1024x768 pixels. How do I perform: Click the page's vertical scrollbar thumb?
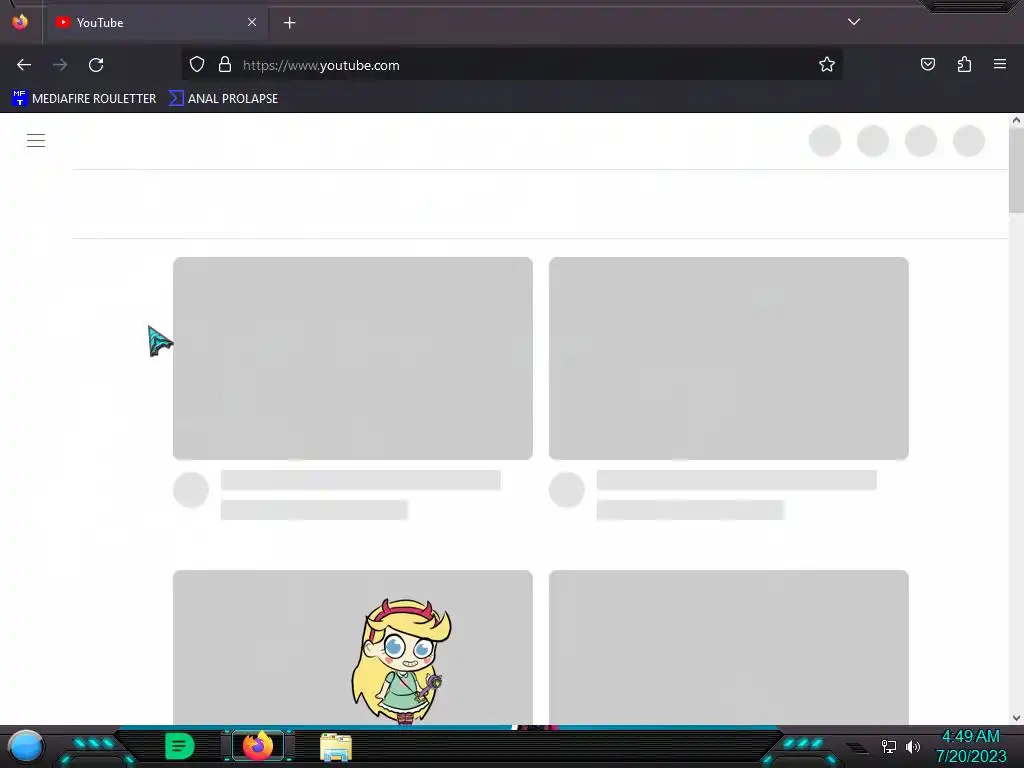pos(1016,170)
